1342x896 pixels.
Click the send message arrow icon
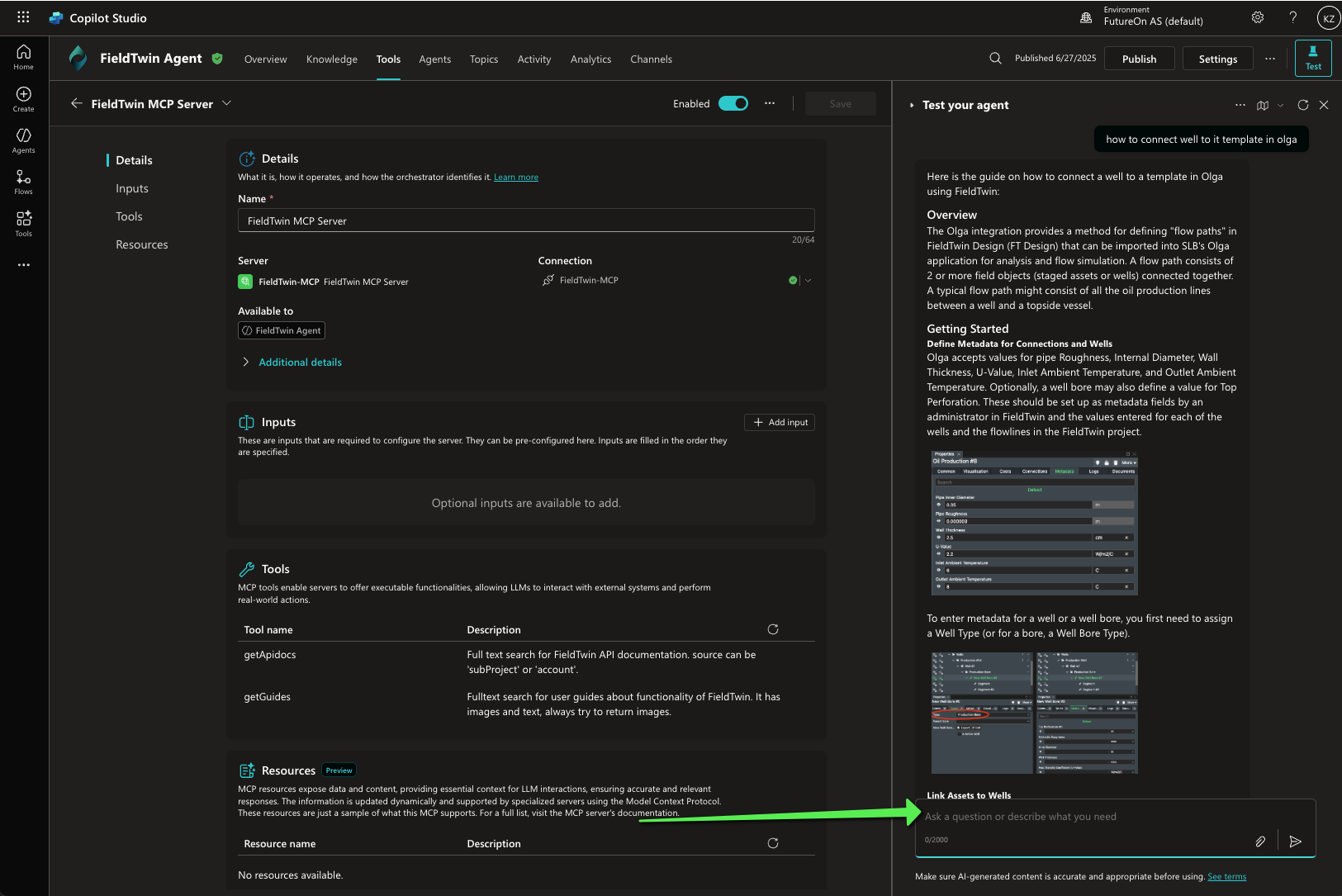[1295, 841]
